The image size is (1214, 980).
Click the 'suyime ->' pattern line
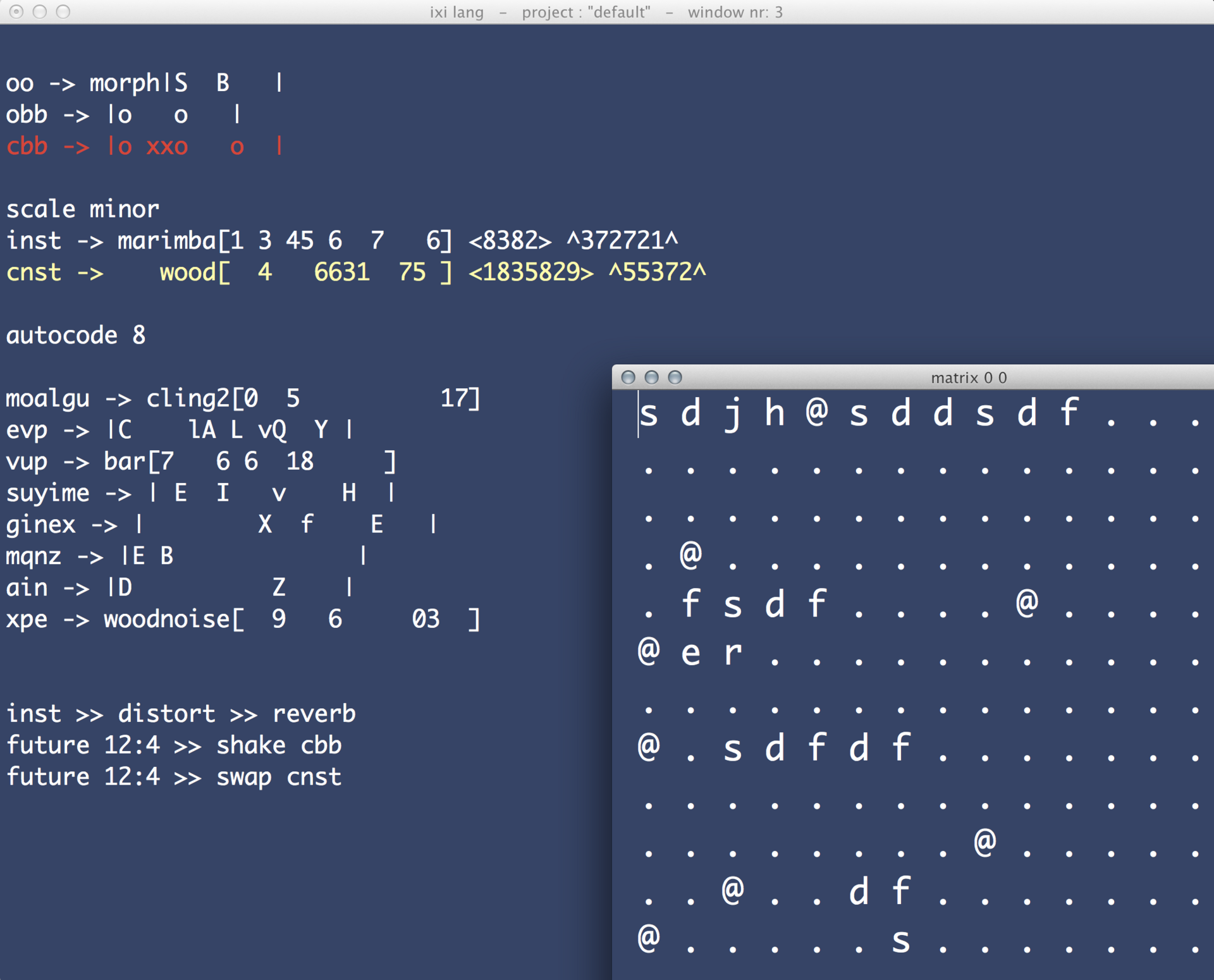pyautogui.click(x=201, y=493)
